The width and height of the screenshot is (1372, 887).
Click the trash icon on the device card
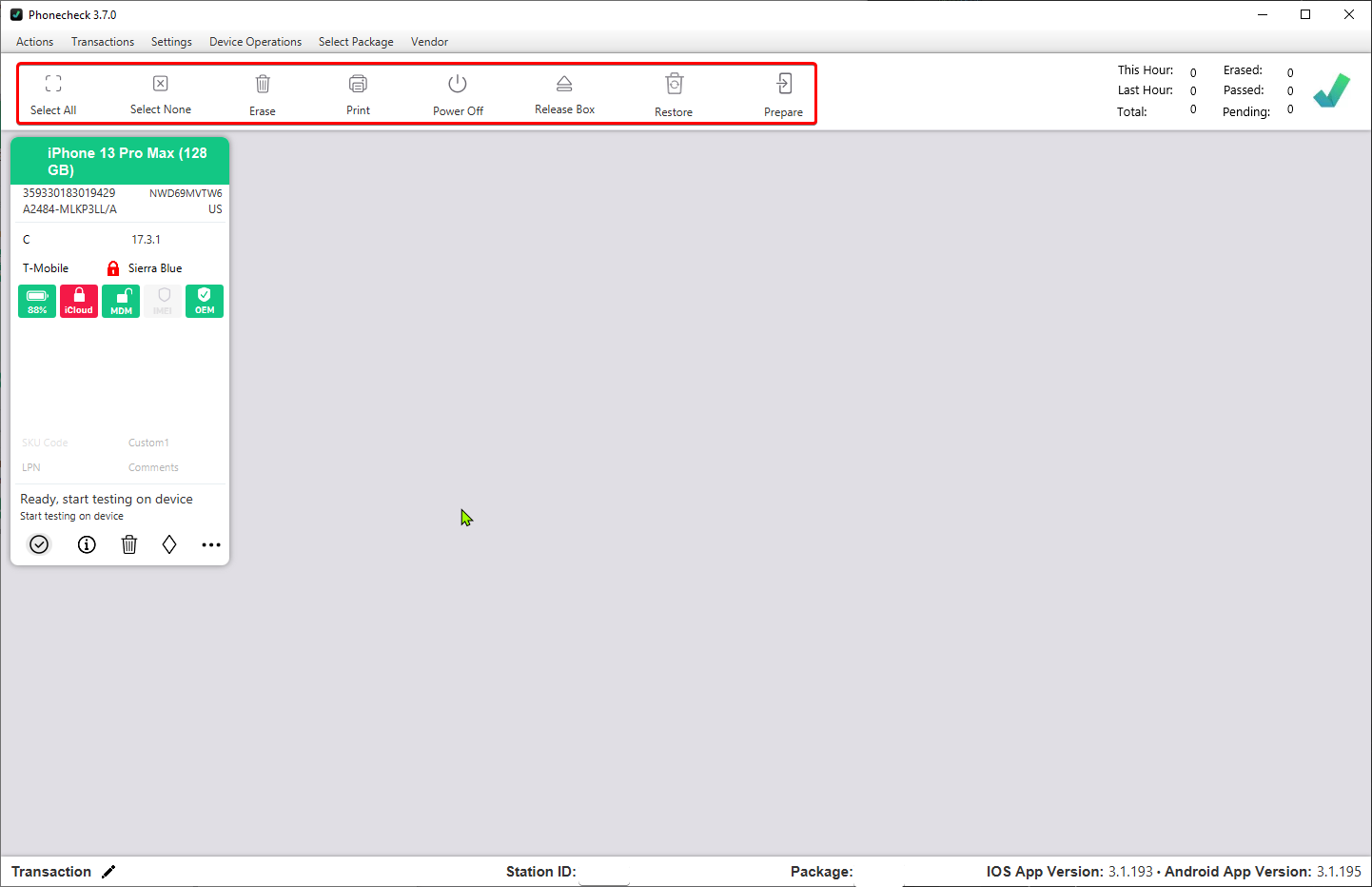(x=129, y=544)
